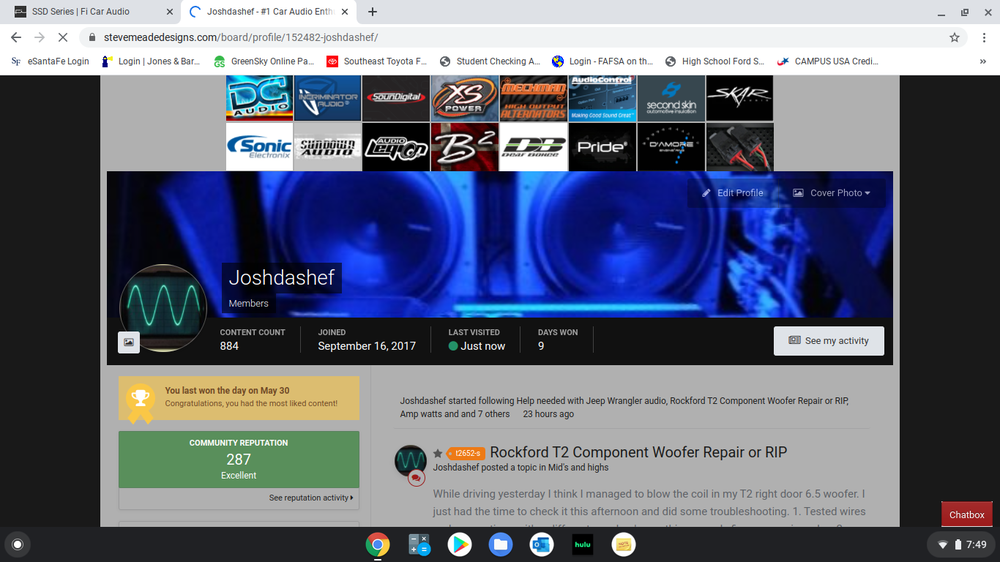Open High School Ford S bookmark
This screenshot has width=1000, height=562.
pyautogui.click(x=715, y=61)
